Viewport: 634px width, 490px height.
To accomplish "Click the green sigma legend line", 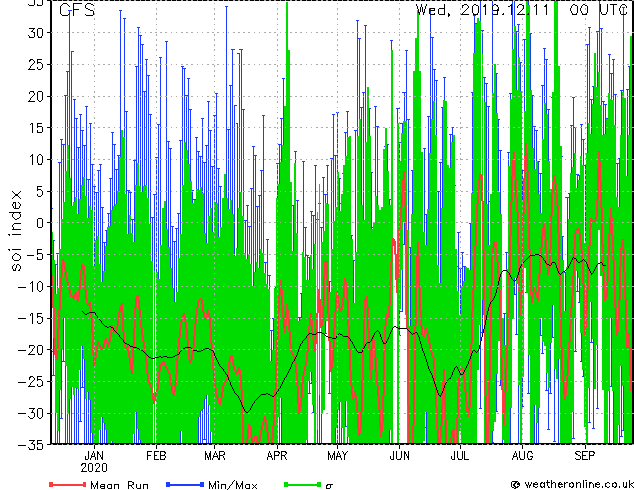I will click(303, 484).
